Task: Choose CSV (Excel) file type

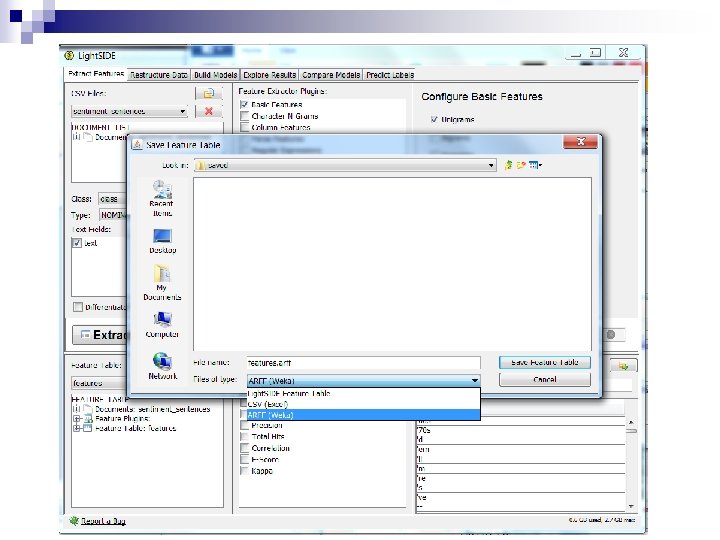Action: point(363,404)
